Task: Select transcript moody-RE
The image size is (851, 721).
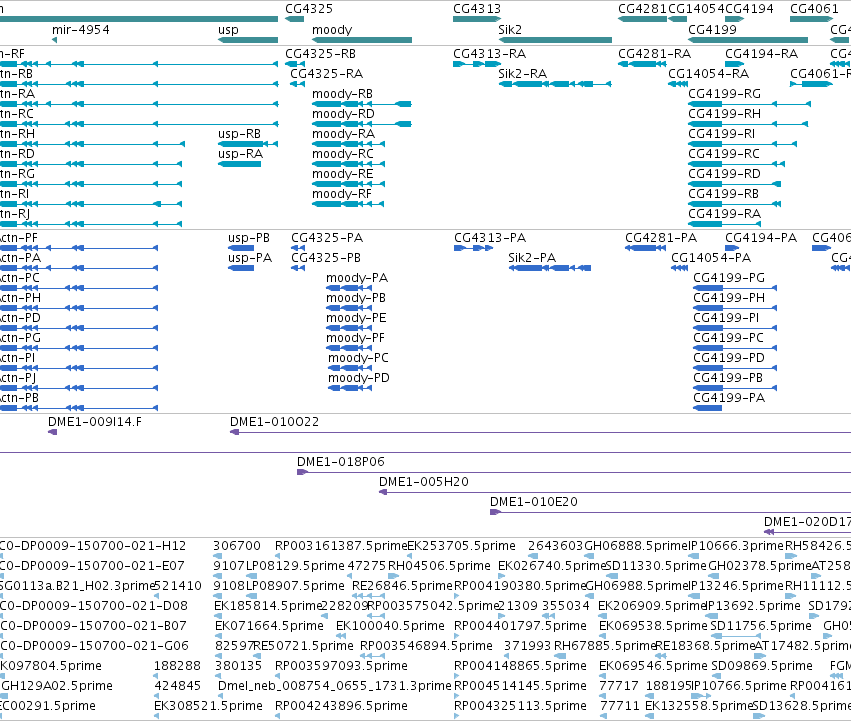Action: [x=348, y=184]
